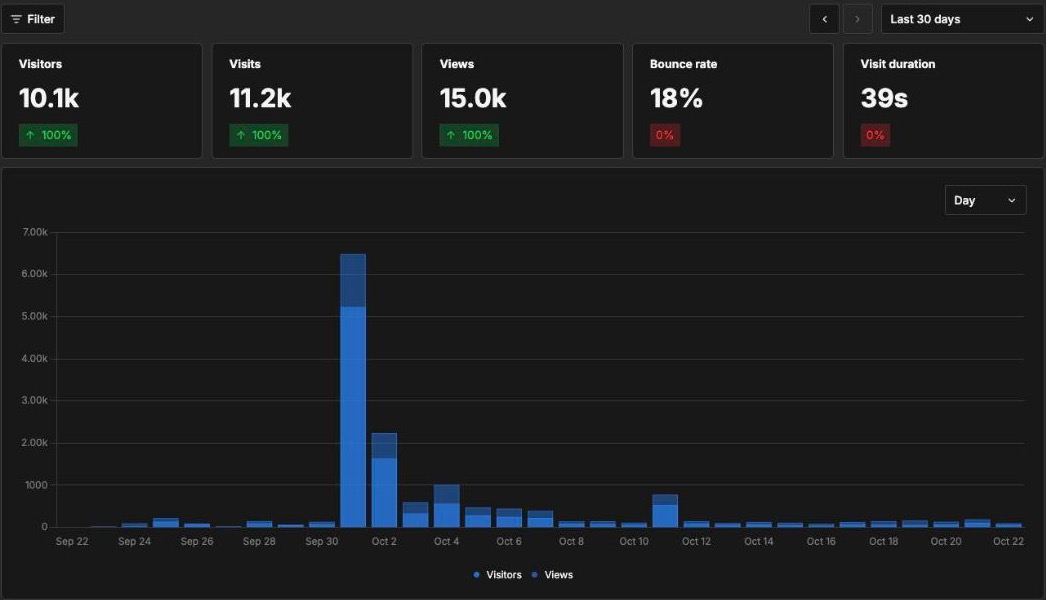Click the 18% bounce rate value

[676, 98]
